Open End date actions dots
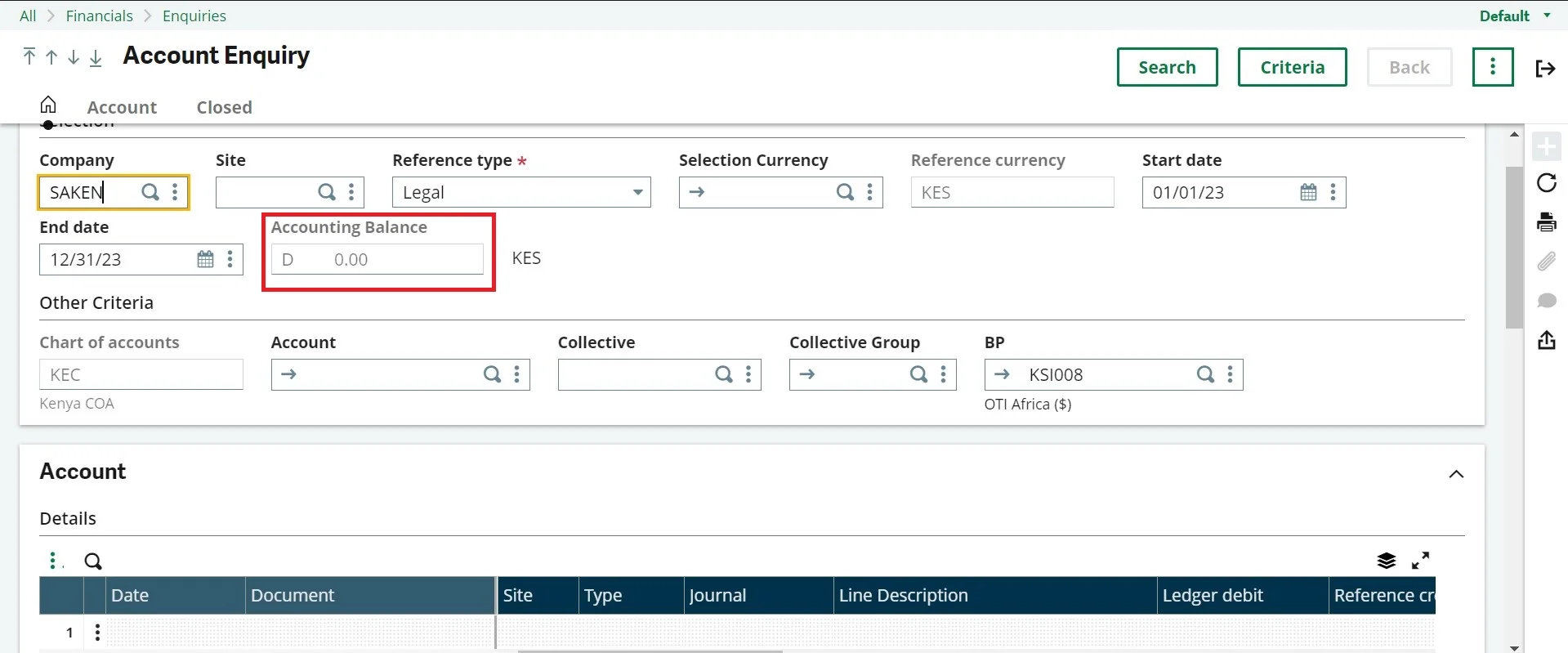The image size is (1568, 653). click(x=230, y=259)
